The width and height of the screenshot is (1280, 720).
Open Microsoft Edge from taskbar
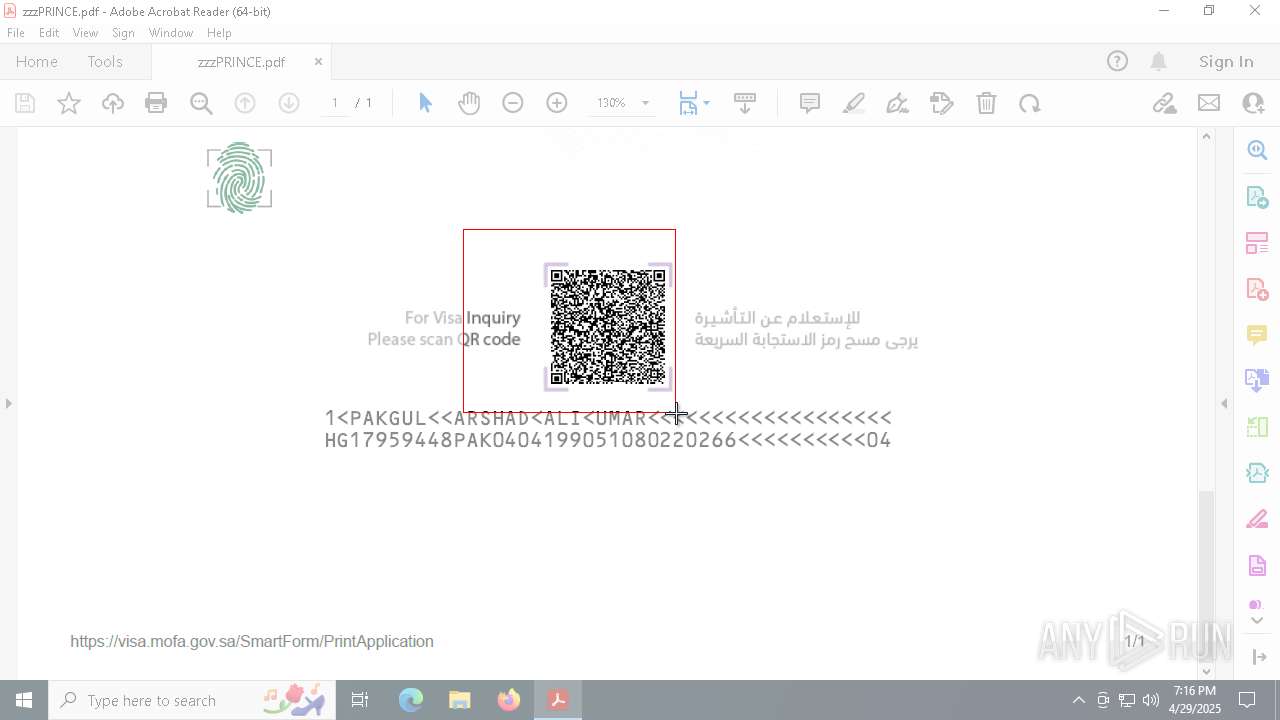(411, 700)
